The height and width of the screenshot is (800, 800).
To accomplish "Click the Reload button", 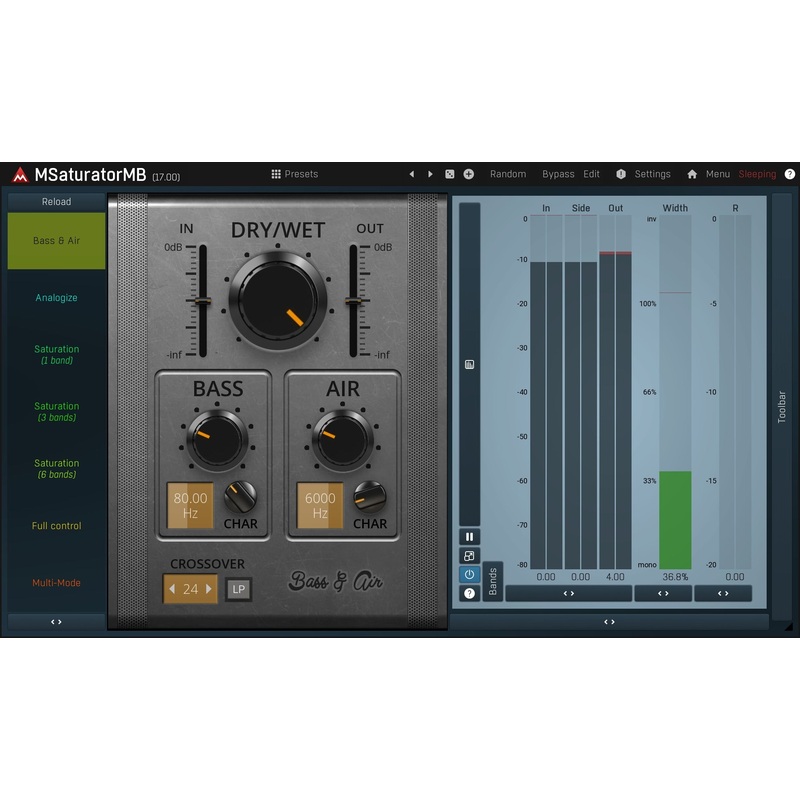I will [x=57, y=202].
